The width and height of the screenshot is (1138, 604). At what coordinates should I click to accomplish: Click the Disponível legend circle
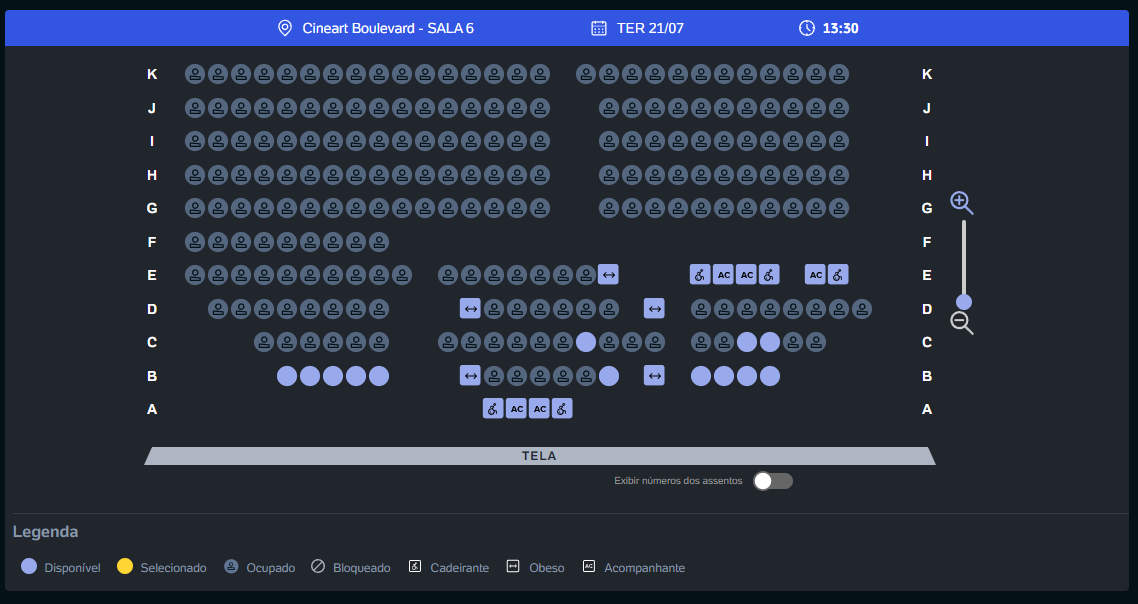pos(29,566)
